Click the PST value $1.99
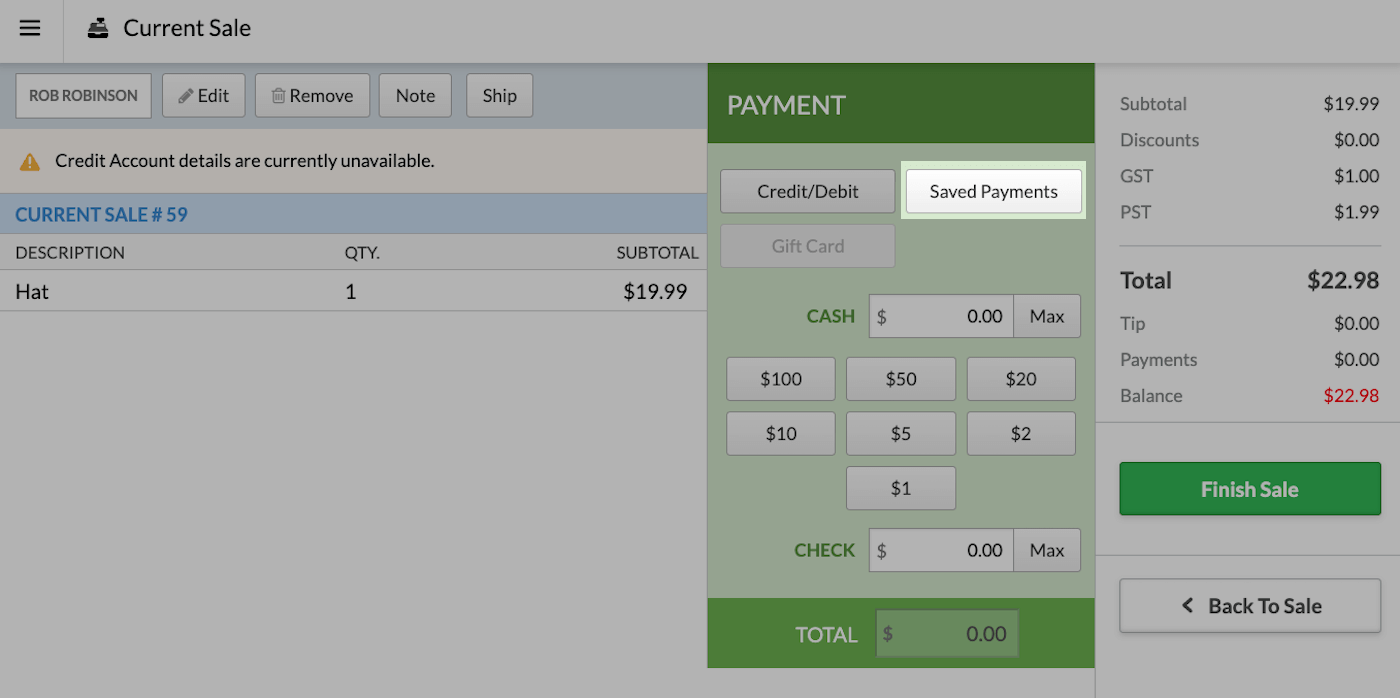The image size is (1400, 698). tap(1357, 212)
